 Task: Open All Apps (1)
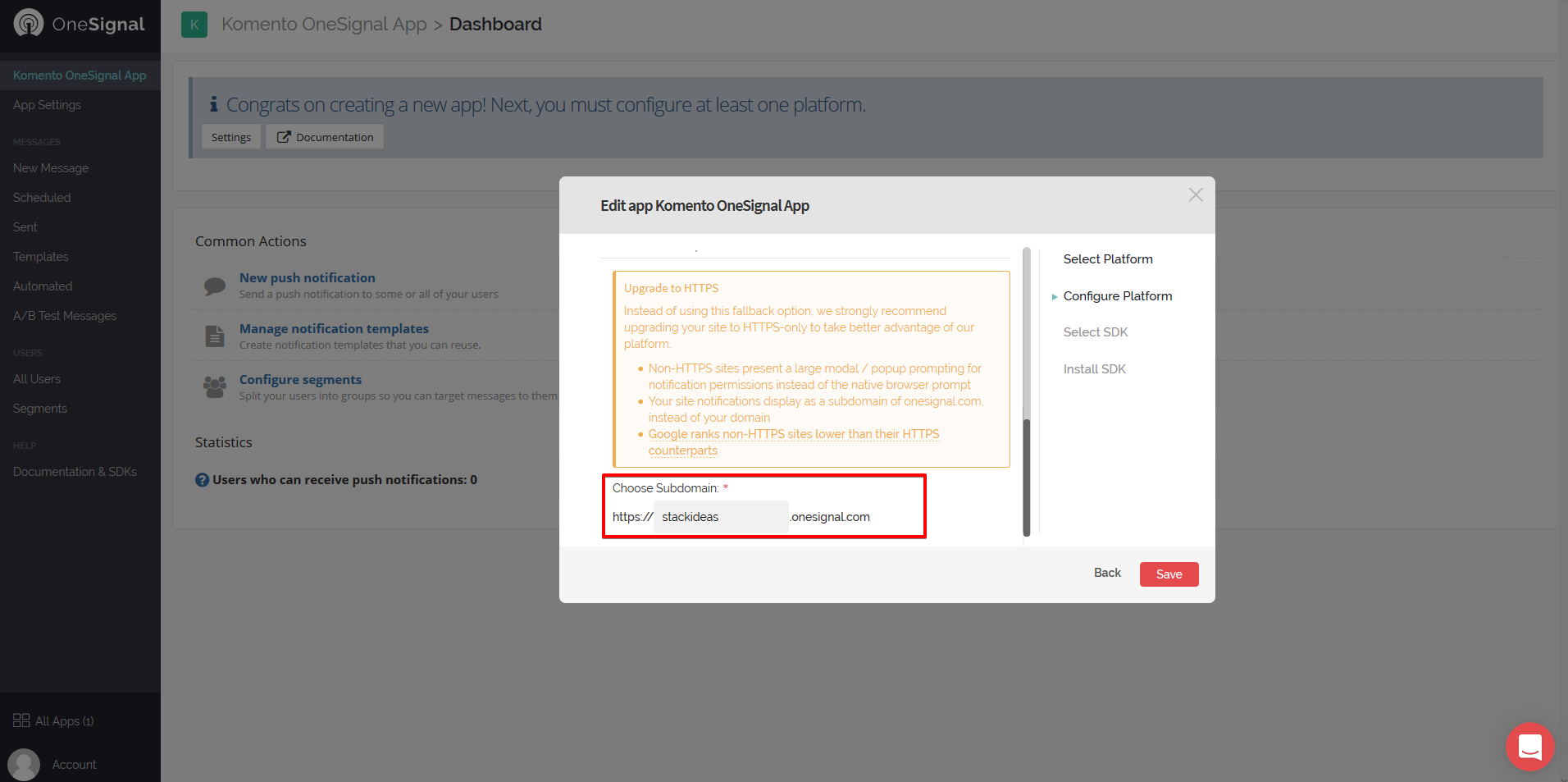click(65, 721)
